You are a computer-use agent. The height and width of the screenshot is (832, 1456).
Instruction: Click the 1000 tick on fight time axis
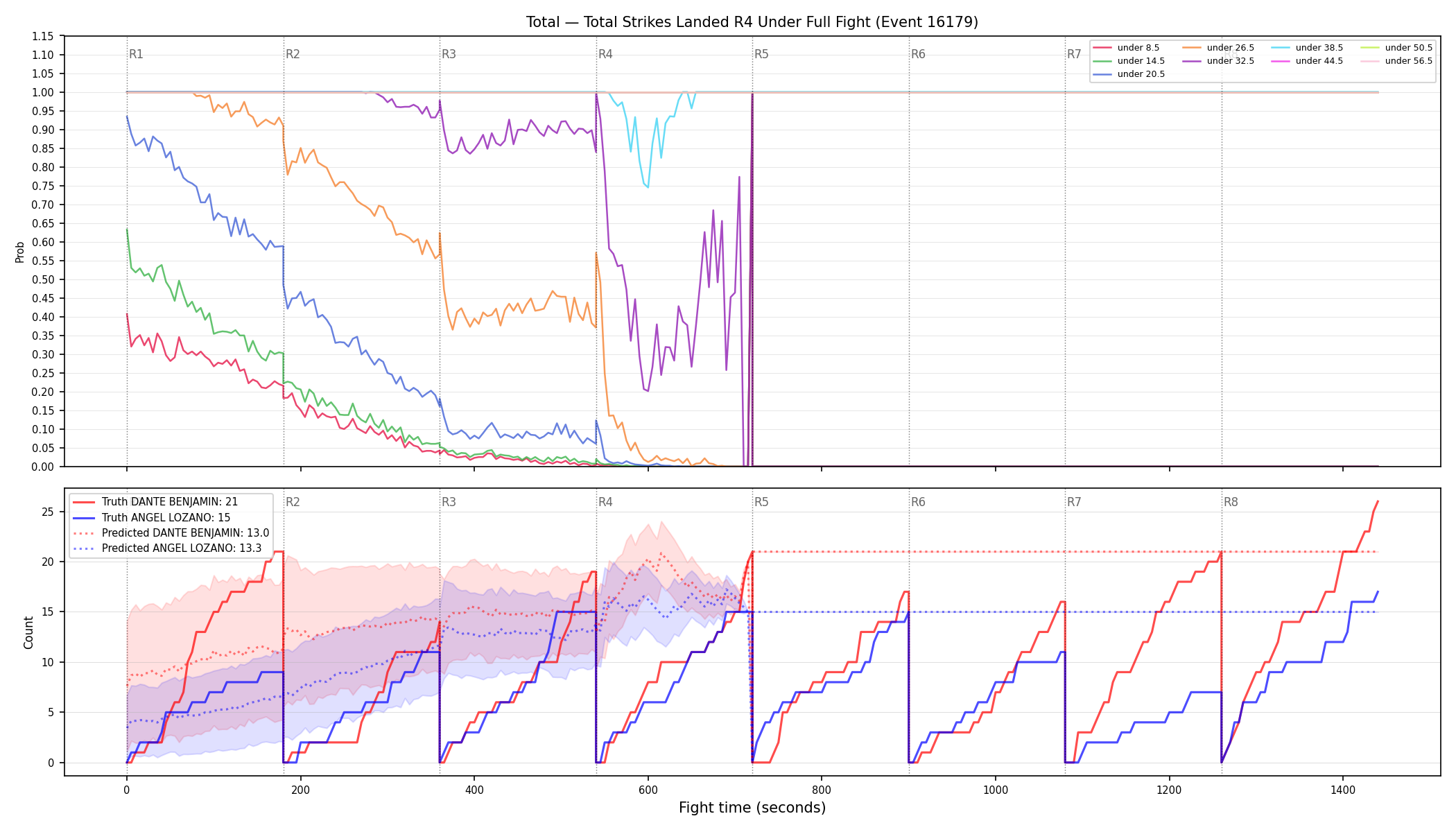996,789
